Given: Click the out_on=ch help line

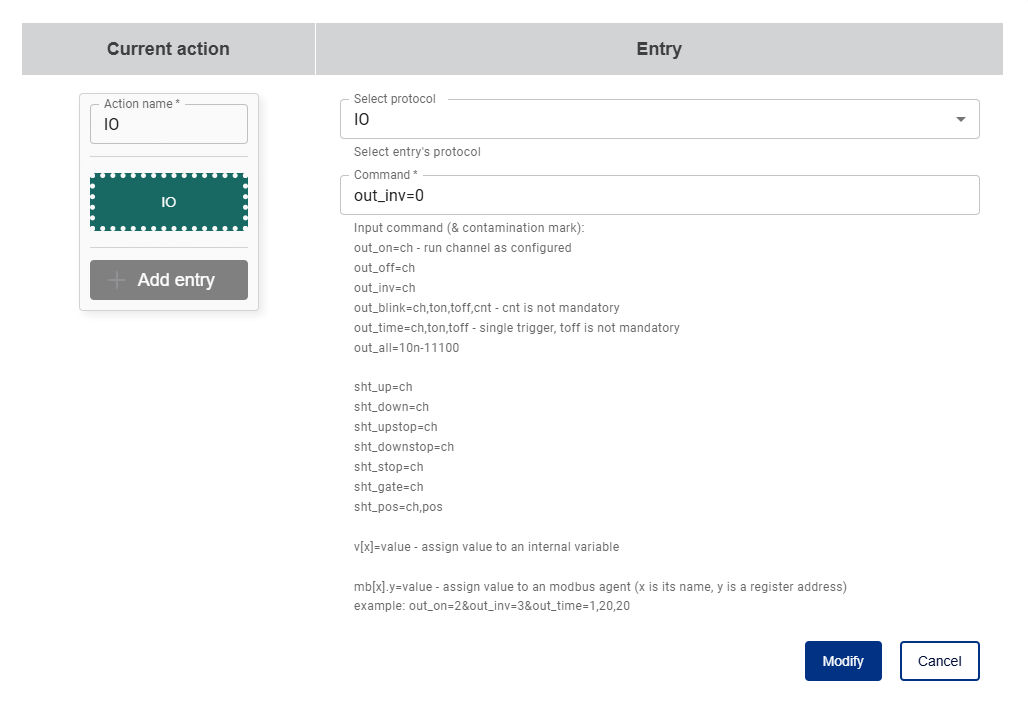Looking at the screenshot, I should tap(462, 247).
